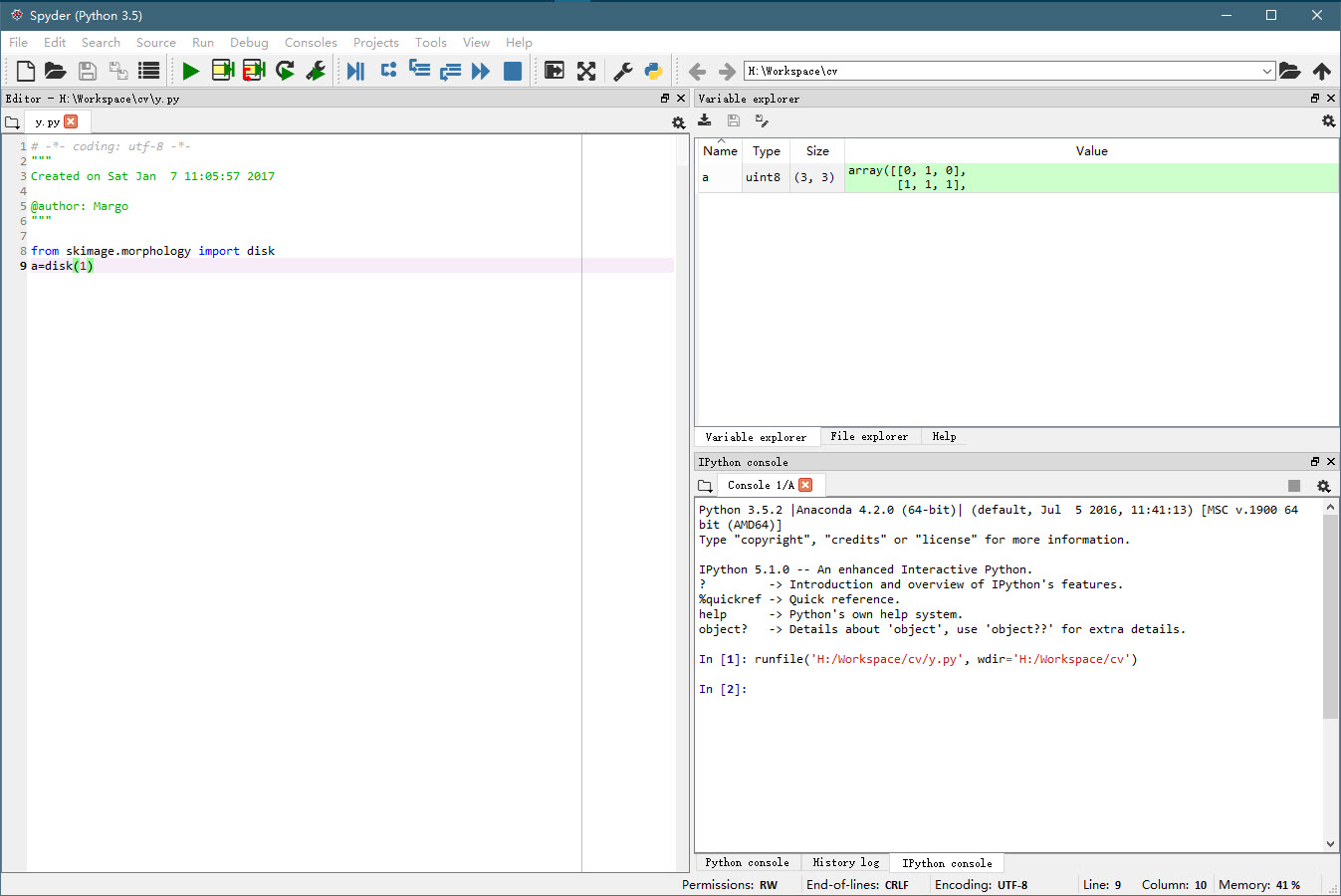Open Preferences via the wrench icon
1341x896 pixels.
click(x=623, y=71)
